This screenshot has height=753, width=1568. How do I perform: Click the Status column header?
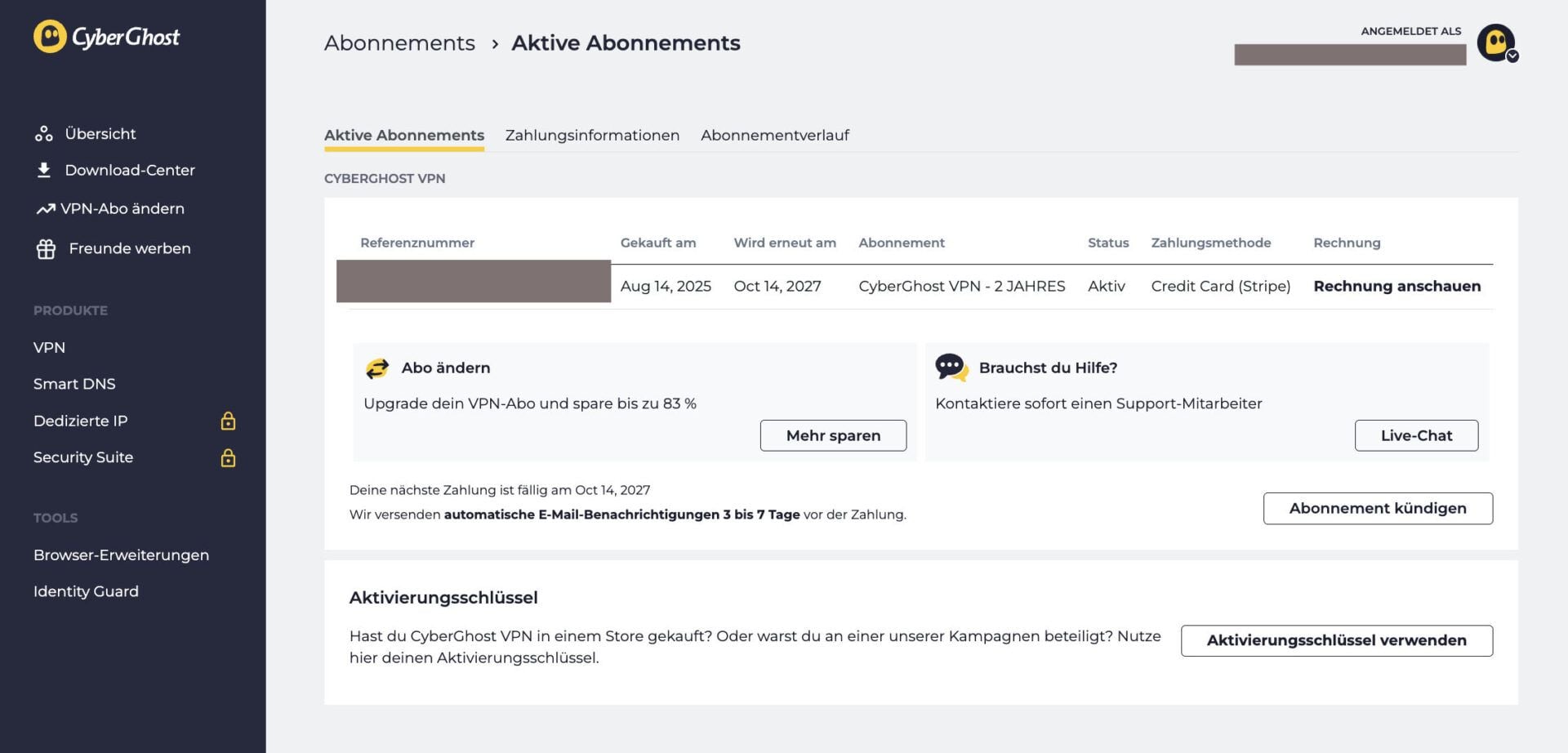(1108, 243)
